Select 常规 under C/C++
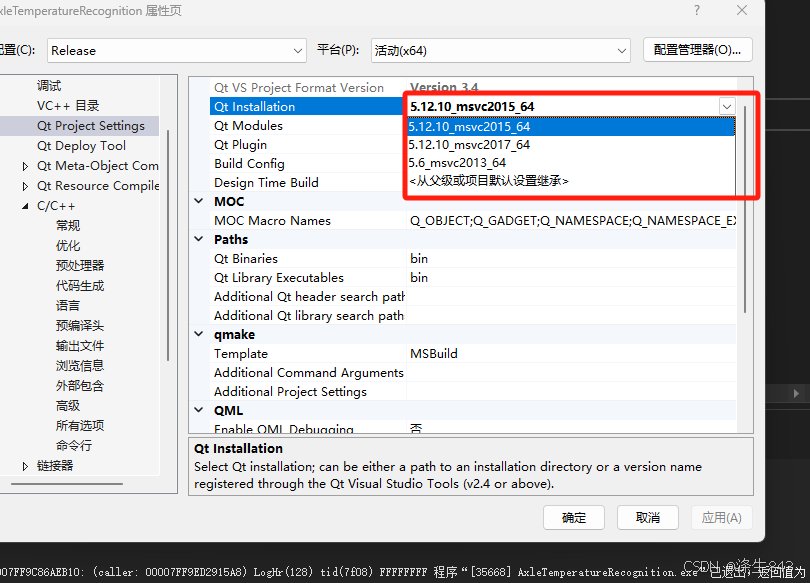This screenshot has width=810, height=583. point(68,226)
